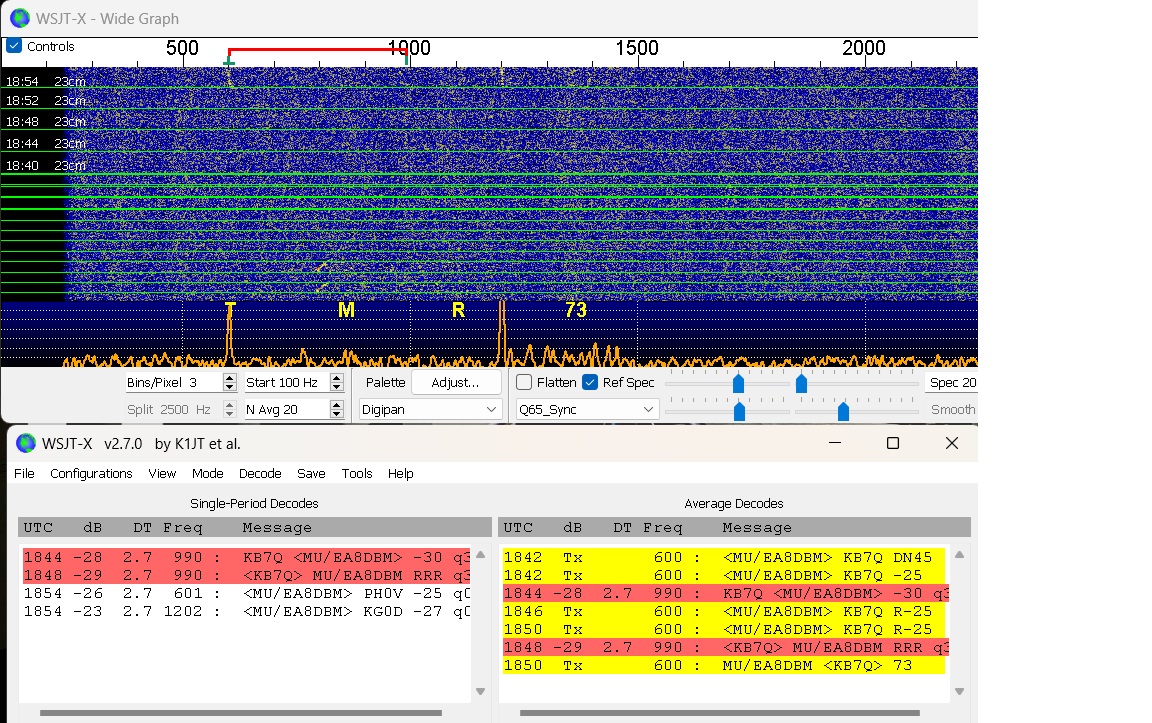
Task: Click the 18:48 23cm waterfall timestamp
Action: click(46, 121)
